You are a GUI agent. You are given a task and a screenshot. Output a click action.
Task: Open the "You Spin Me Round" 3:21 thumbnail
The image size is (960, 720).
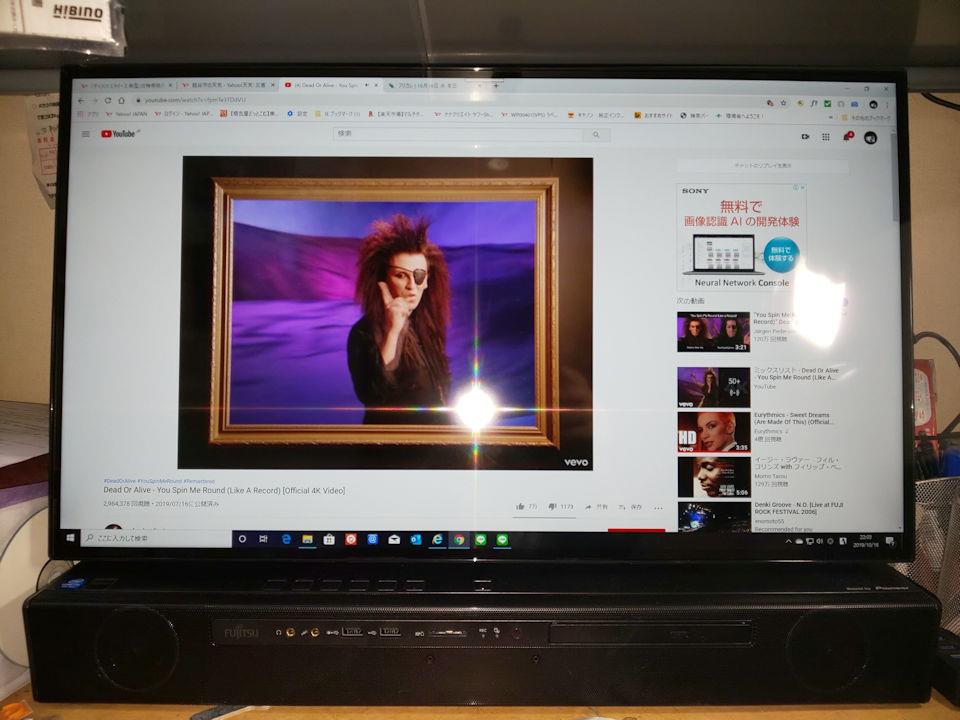pos(713,332)
